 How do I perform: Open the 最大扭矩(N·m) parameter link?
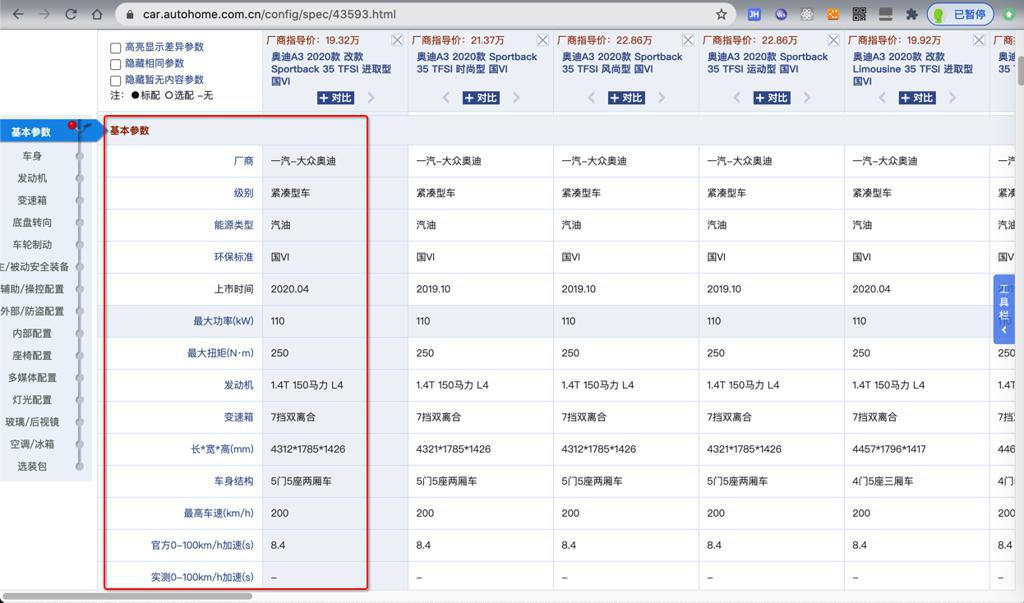pos(221,353)
